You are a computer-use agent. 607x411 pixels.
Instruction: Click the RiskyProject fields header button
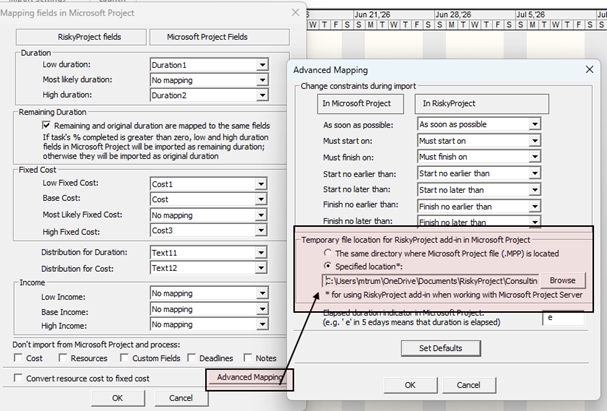(x=81, y=37)
